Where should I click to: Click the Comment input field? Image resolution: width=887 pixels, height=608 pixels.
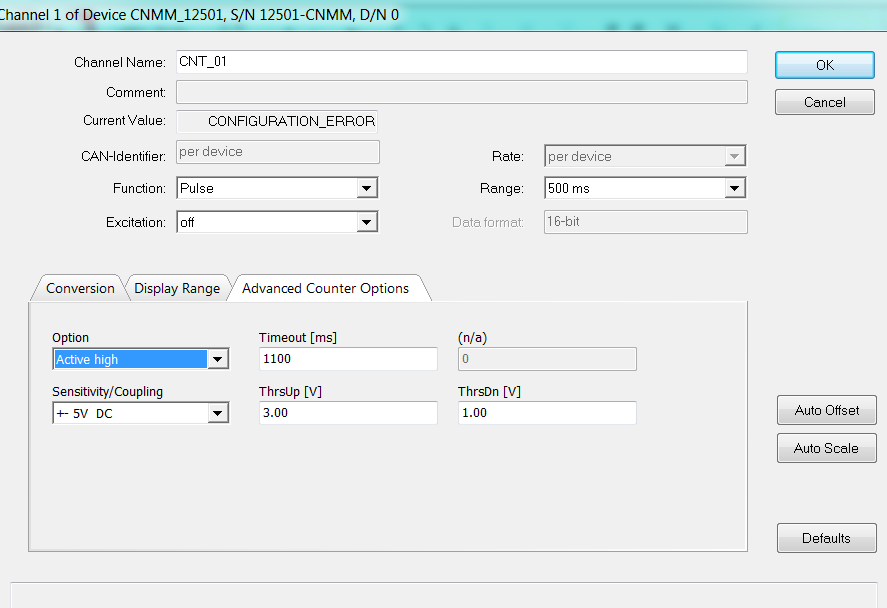point(462,92)
